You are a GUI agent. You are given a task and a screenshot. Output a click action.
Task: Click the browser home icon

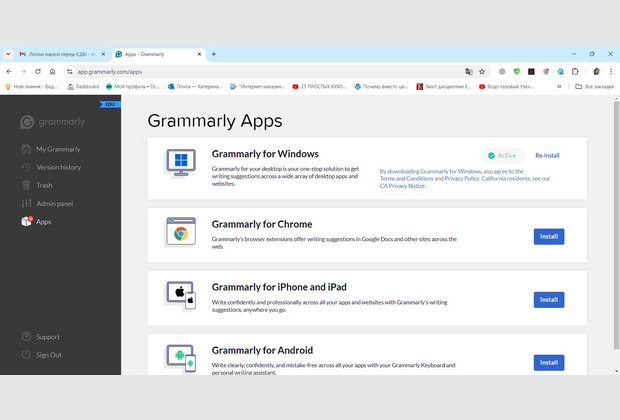coord(52,72)
